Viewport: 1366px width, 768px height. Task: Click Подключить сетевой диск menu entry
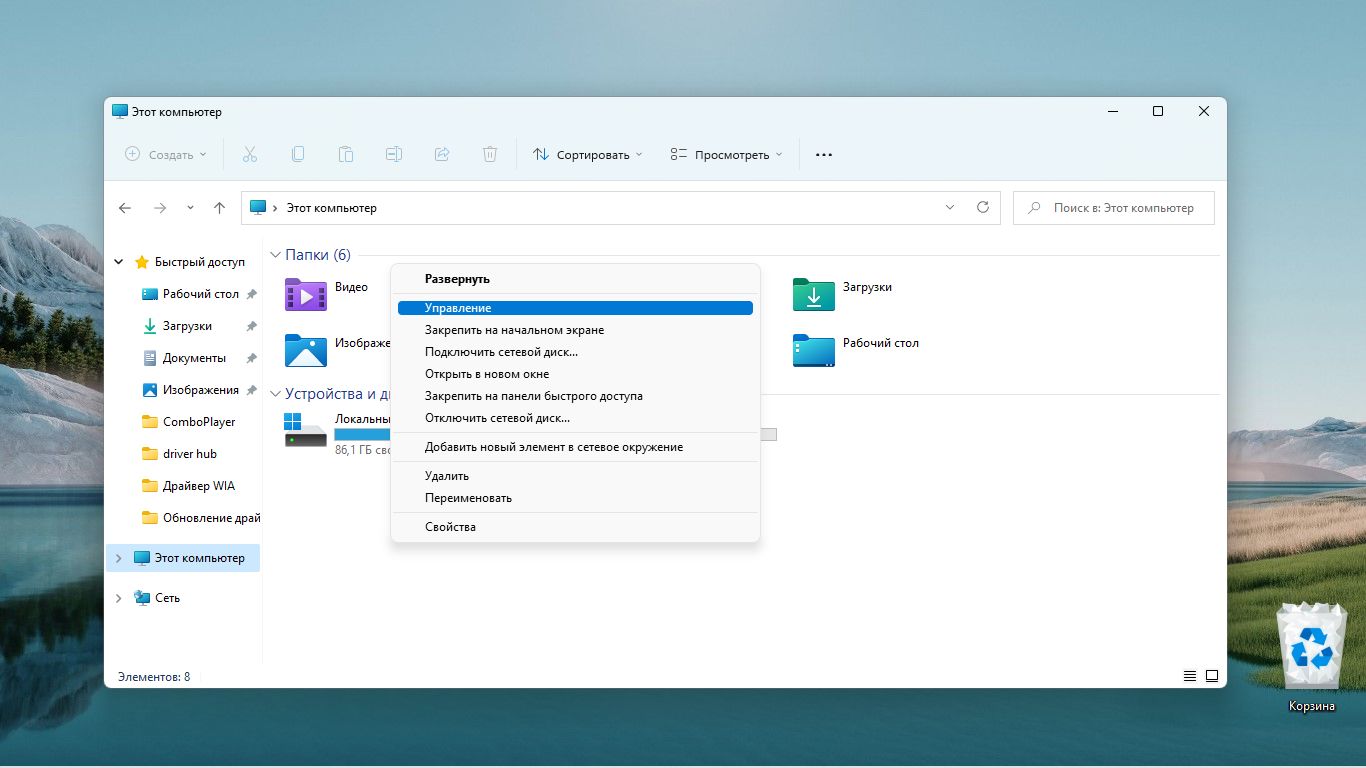coord(501,352)
